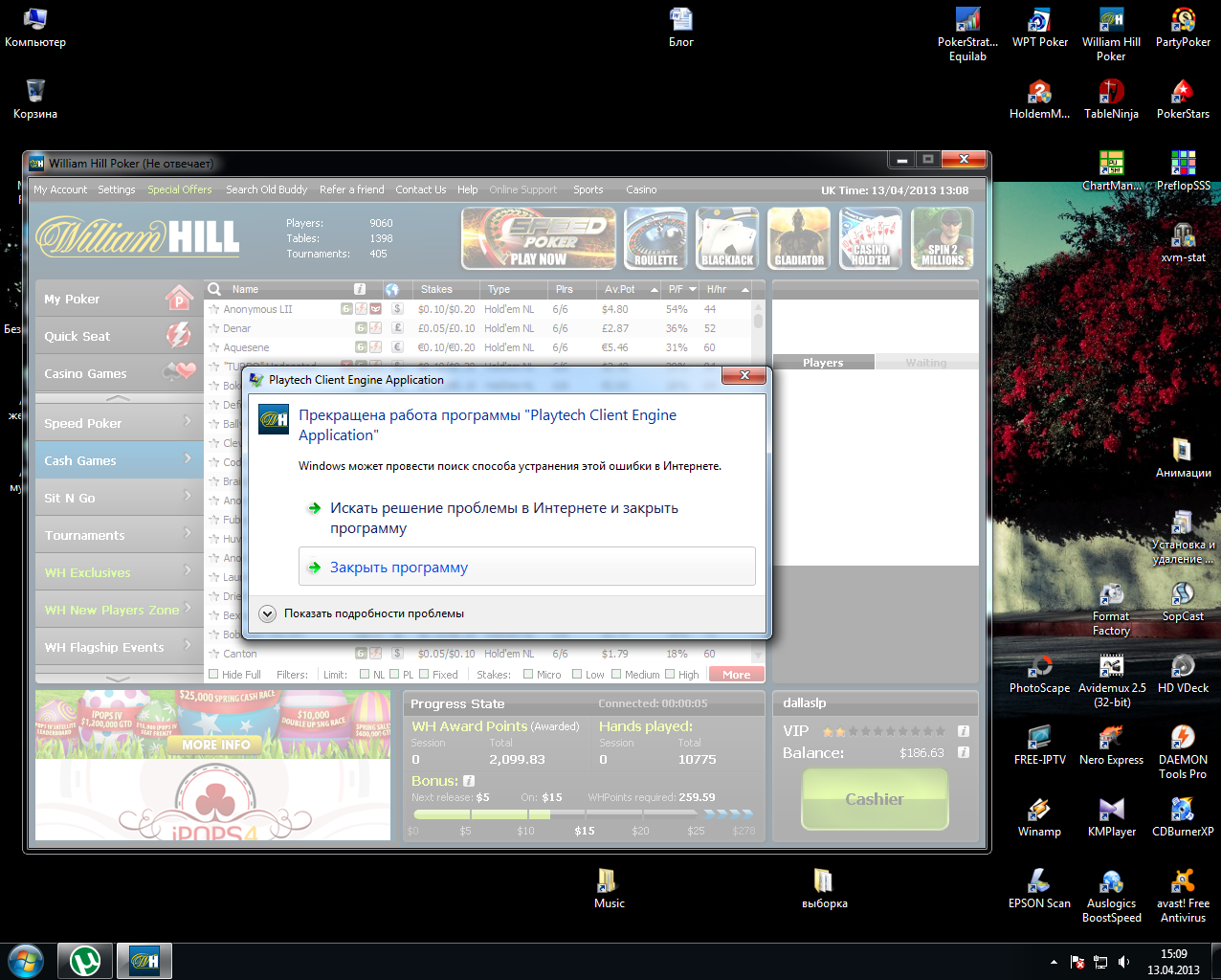The image size is (1221, 980).
Task: Expand the Sit N Go sidebar section
Action: (120, 498)
